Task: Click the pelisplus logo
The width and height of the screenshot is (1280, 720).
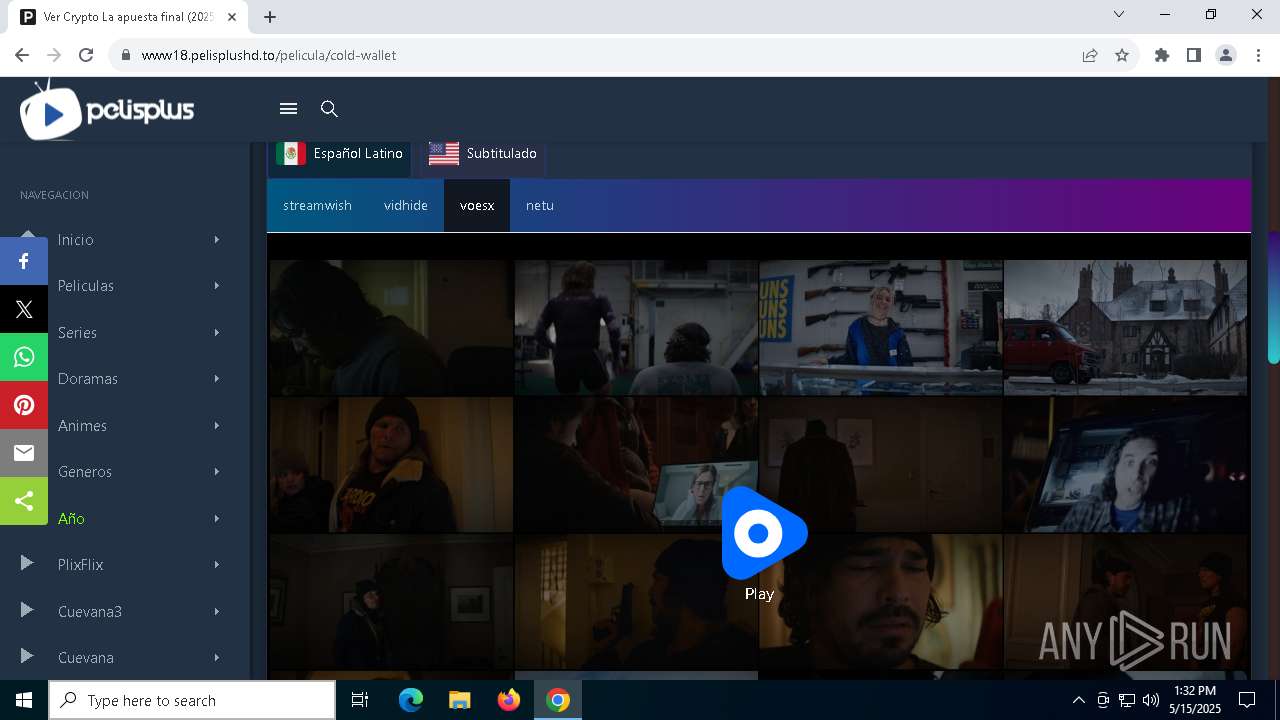Action: [107, 110]
